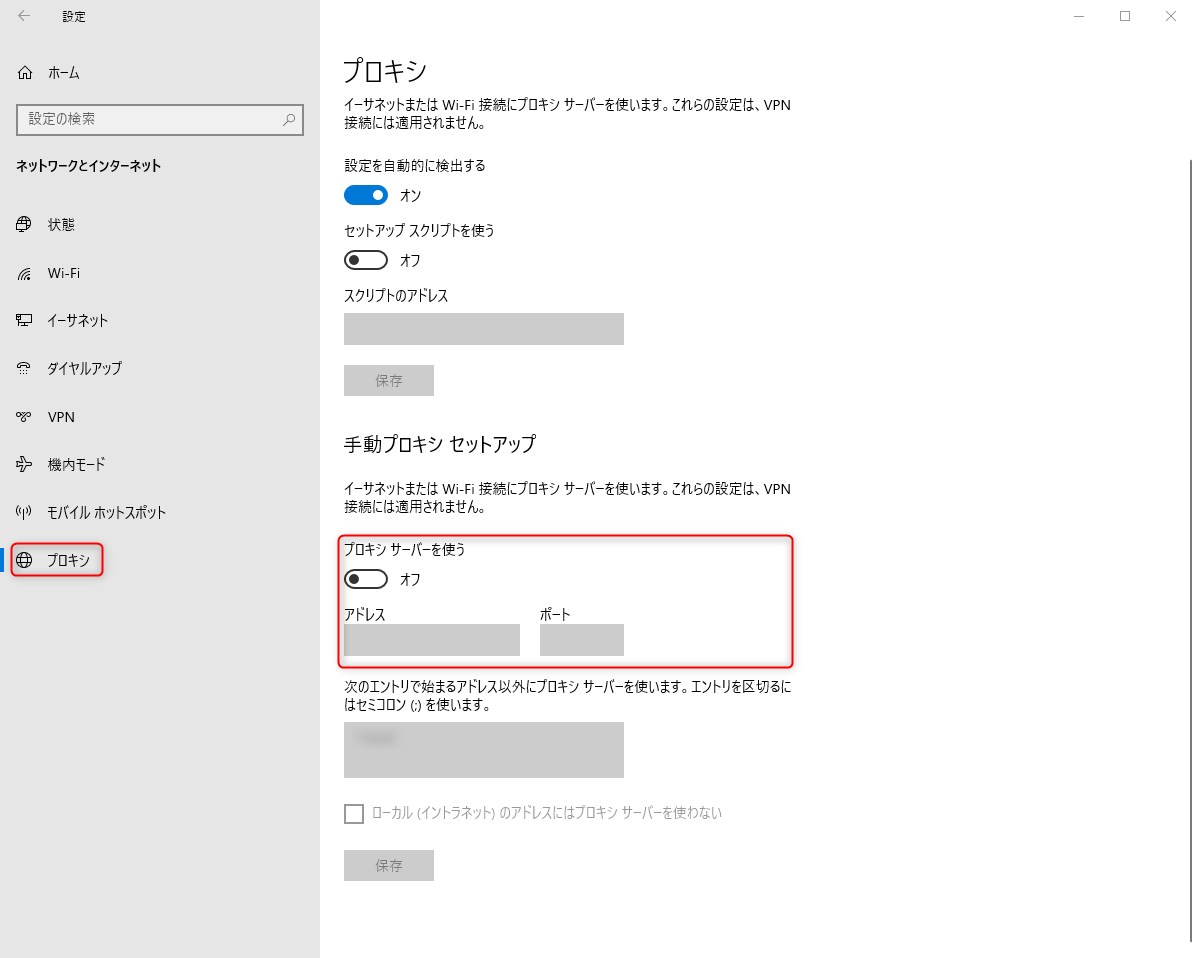Close the 設定 window
The image size is (1194, 958).
1170,16
